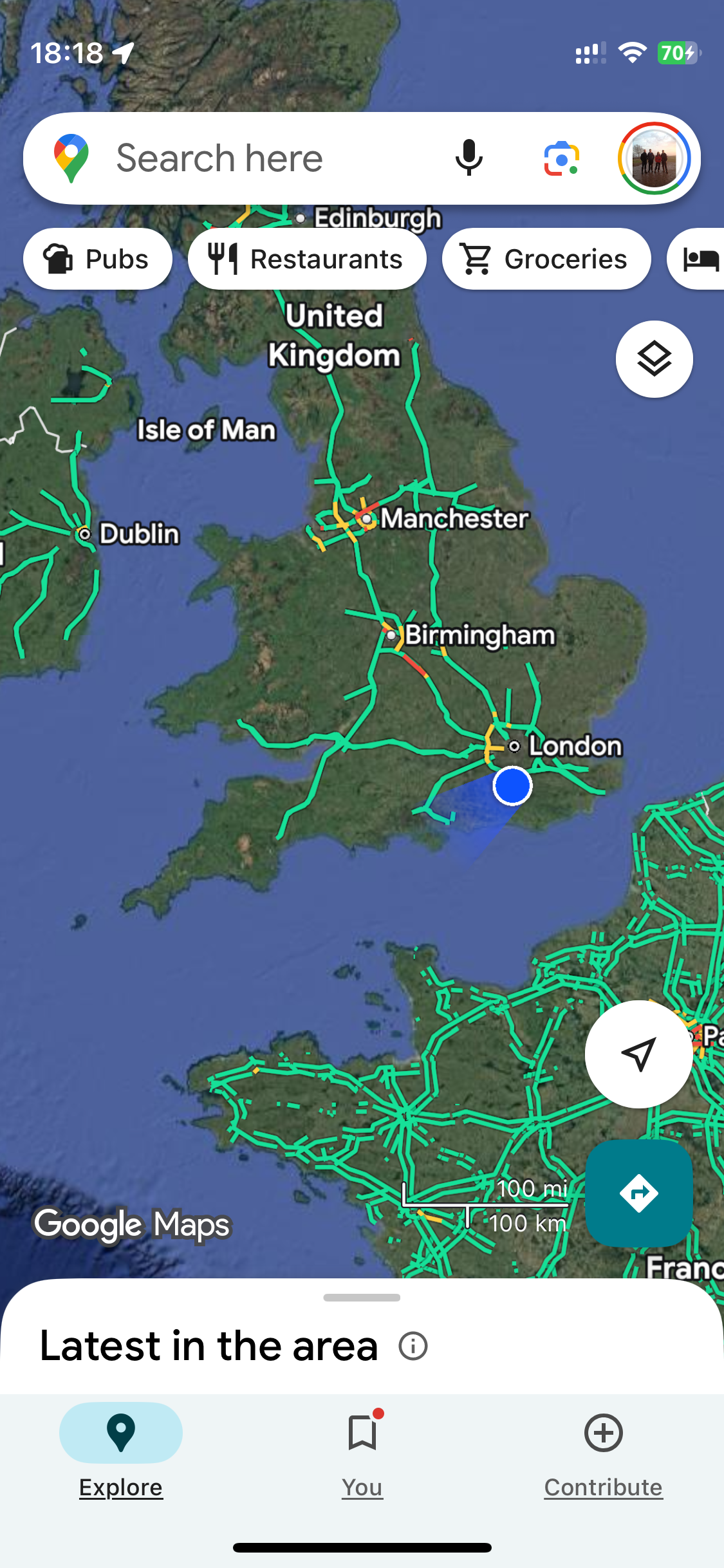Open Google Lens camera search icon
The height and width of the screenshot is (1568, 724).
click(x=562, y=158)
